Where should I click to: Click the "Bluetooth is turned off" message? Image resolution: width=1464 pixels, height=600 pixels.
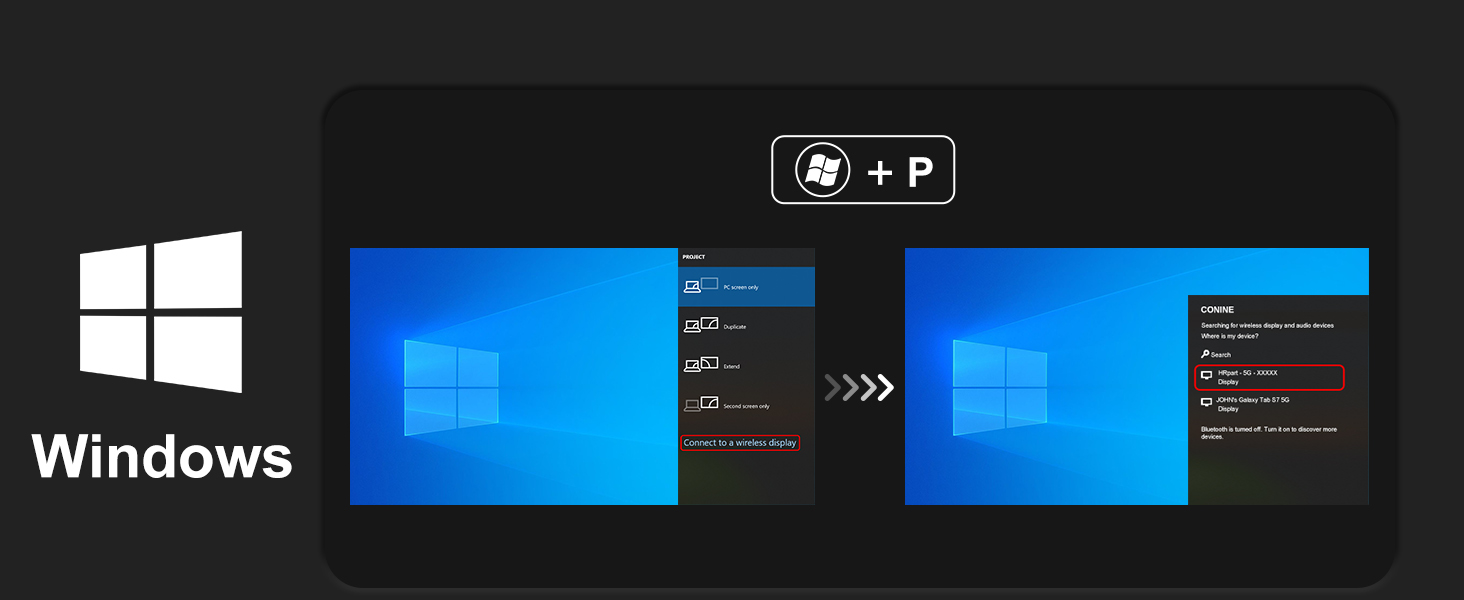pos(1268,433)
